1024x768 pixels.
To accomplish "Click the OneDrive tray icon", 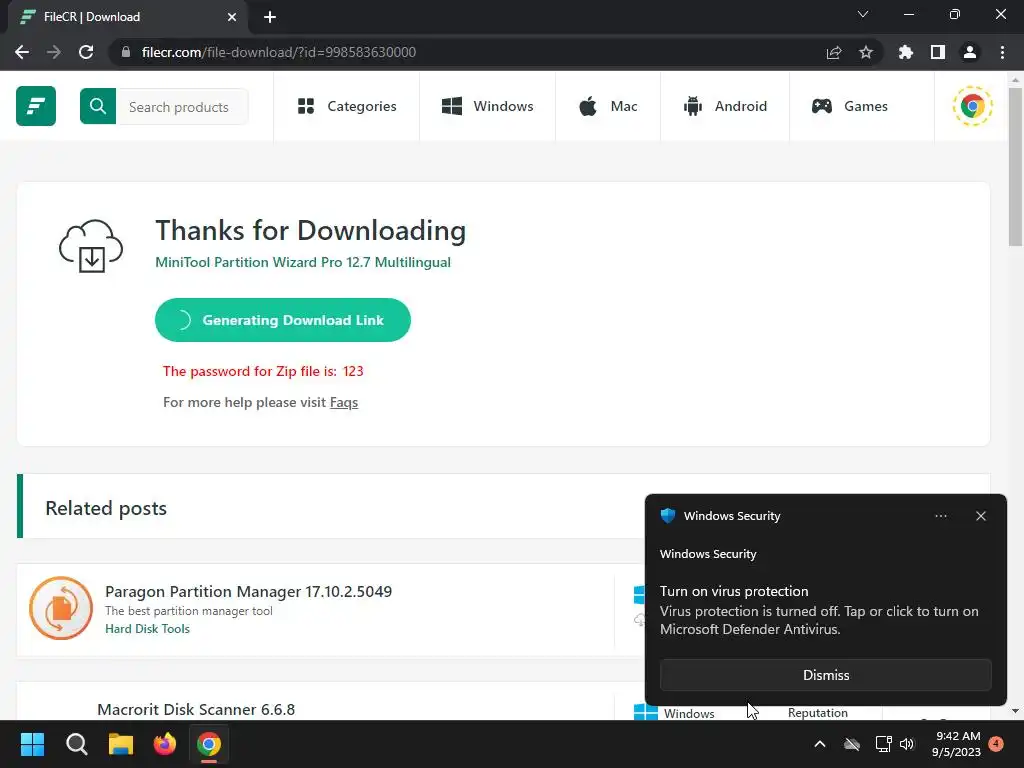I will (852, 744).
